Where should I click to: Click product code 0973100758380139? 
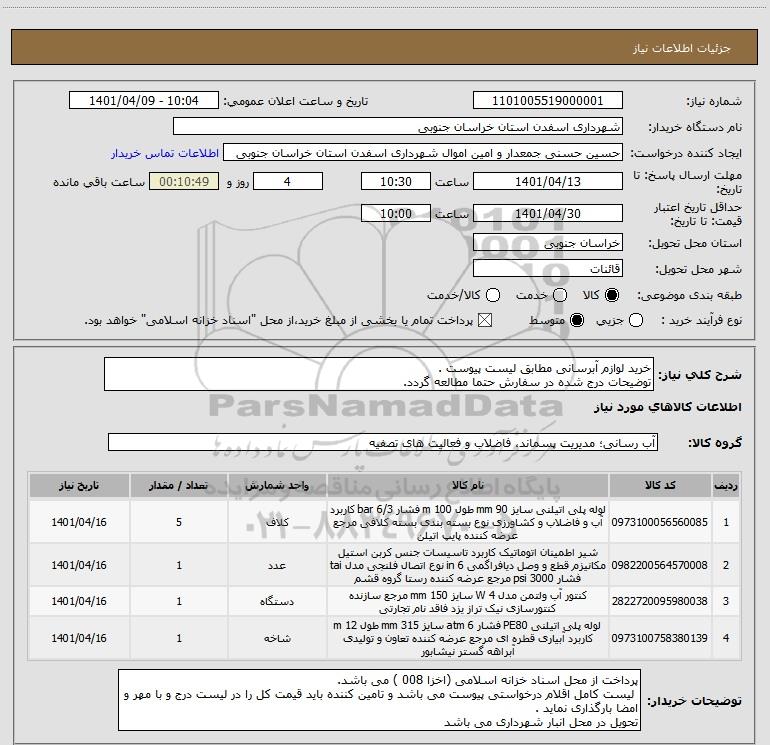point(660,638)
